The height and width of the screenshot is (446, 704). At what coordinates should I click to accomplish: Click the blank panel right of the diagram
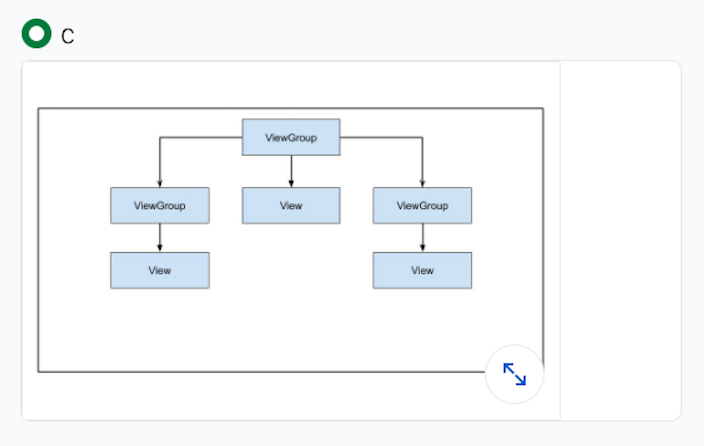(620, 240)
